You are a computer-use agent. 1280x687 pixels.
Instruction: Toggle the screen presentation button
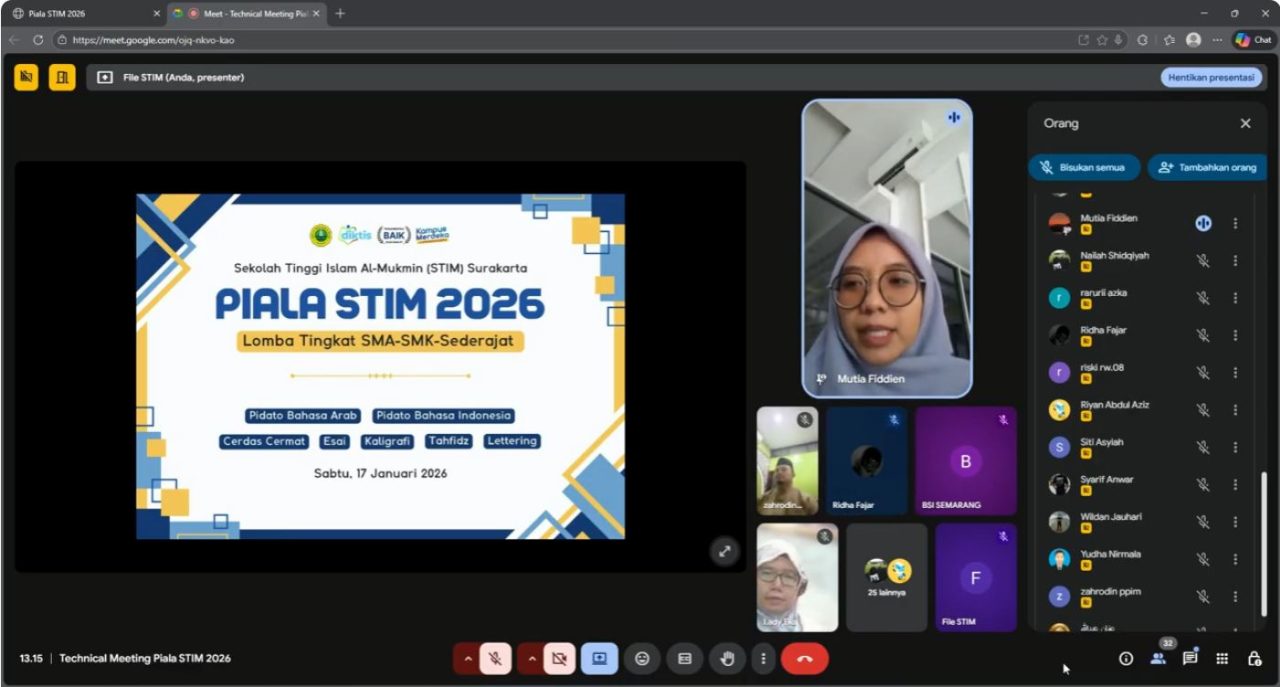click(x=599, y=659)
